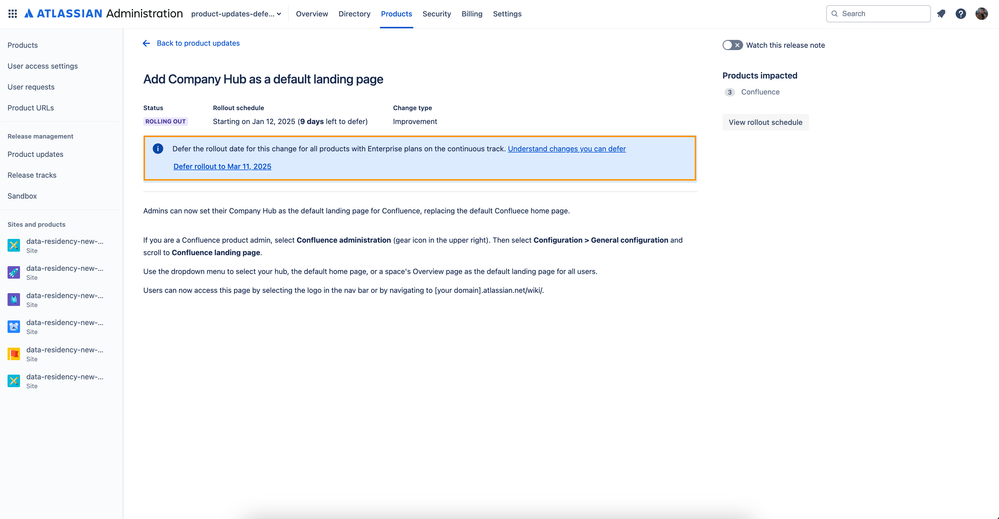
Task: Open the notifications megaphone icon
Action: pyautogui.click(x=941, y=13)
